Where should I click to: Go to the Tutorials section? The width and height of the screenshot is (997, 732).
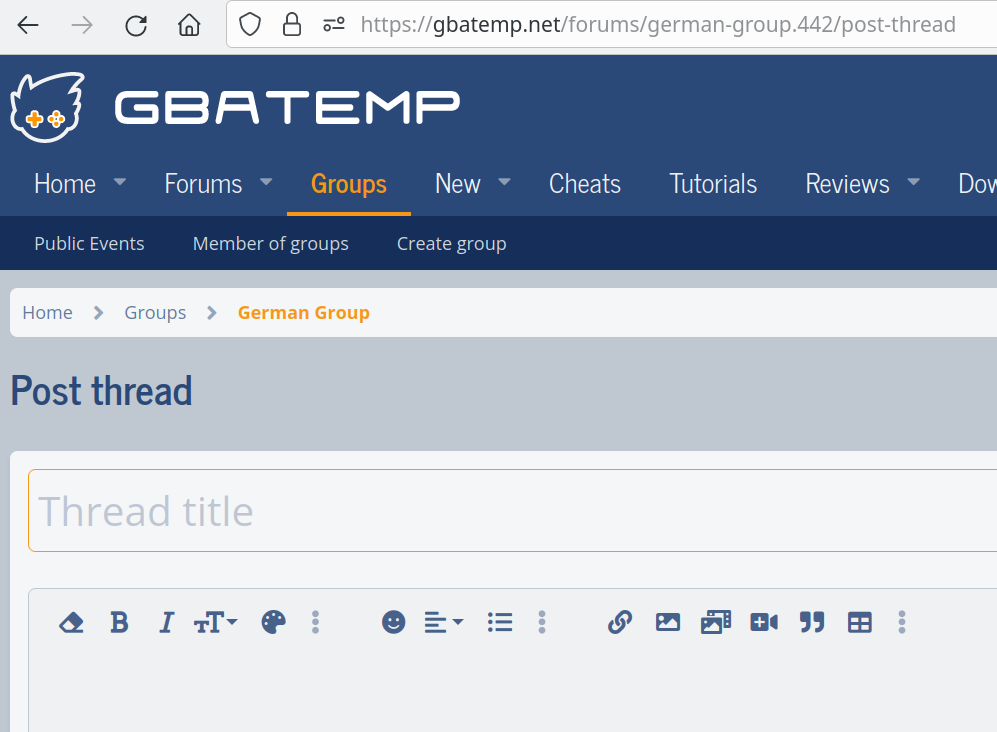(713, 184)
